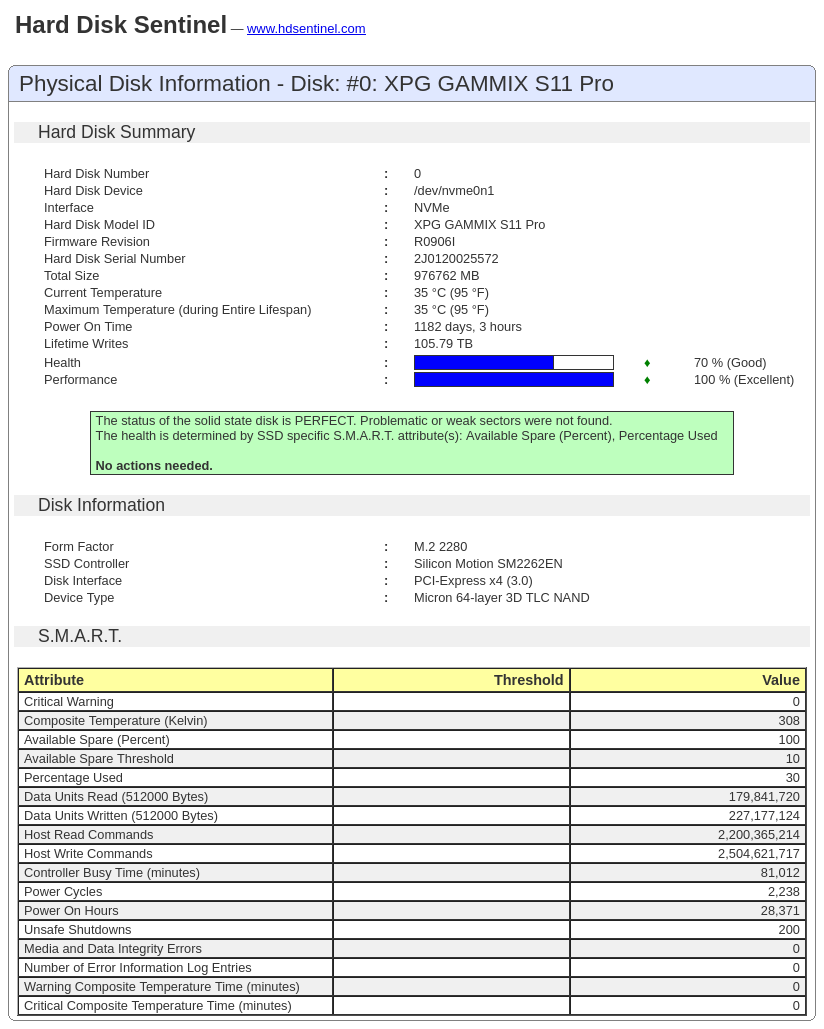
Task: Click Percentage Used value 30
Action: (793, 778)
